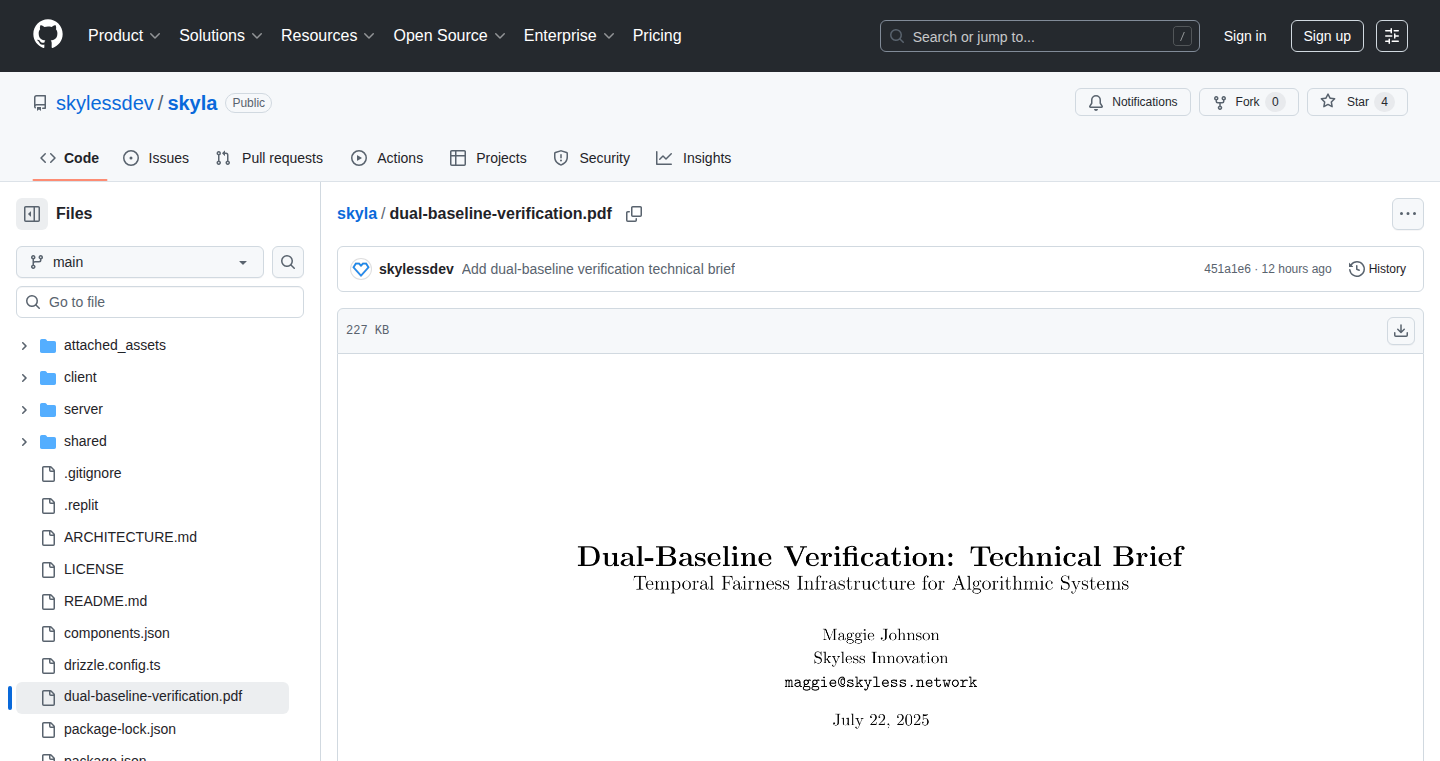Open the Product menu
The width and height of the screenshot is (1440, 761).
[x=124, y=36]
